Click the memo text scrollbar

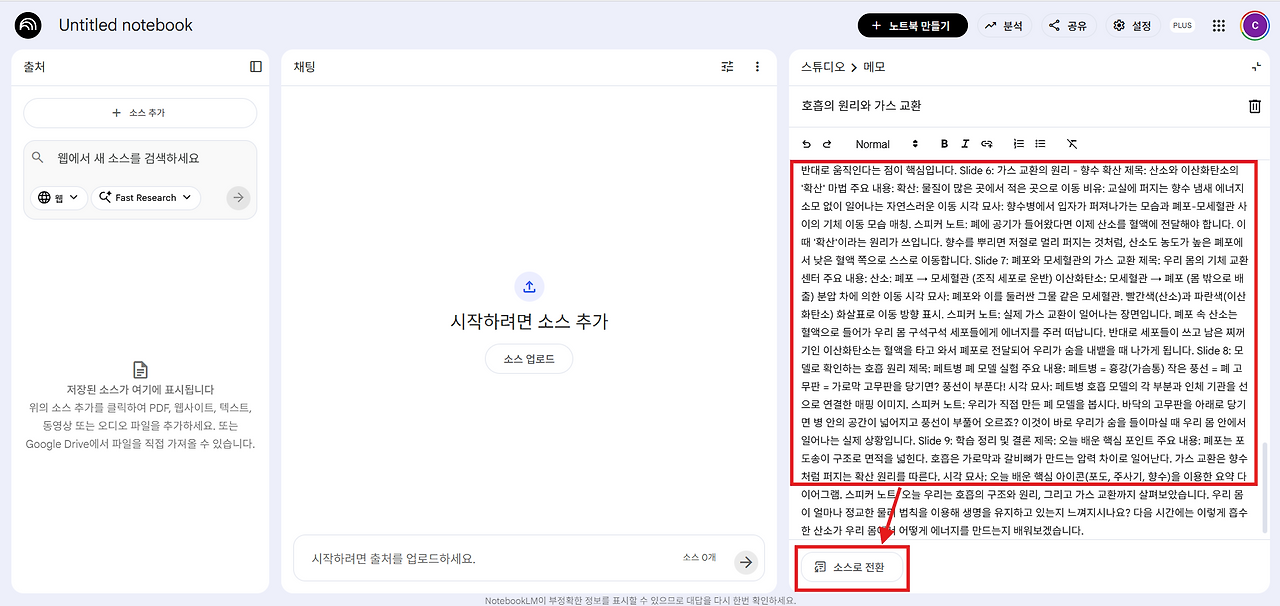(x=1266, y=488)
